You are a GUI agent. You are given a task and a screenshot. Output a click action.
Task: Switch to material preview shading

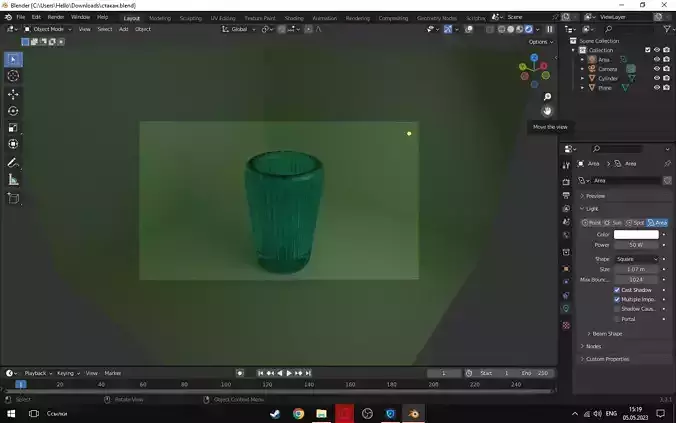coord(520,29)
